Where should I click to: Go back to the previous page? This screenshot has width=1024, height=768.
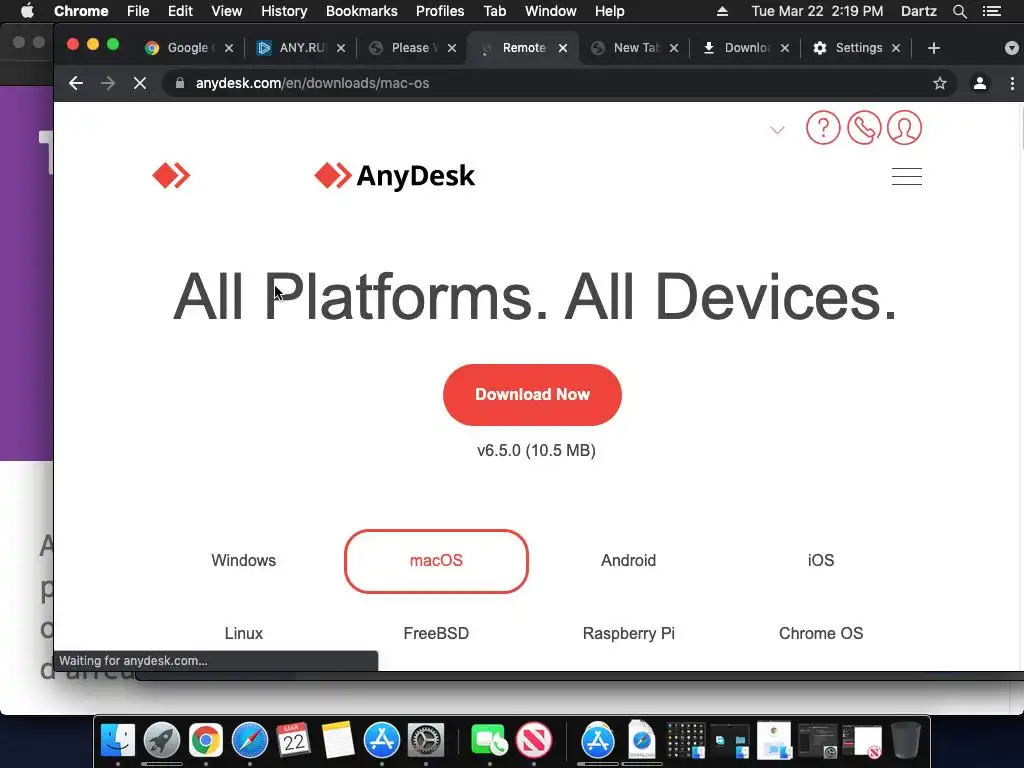(x=76, y=83)
